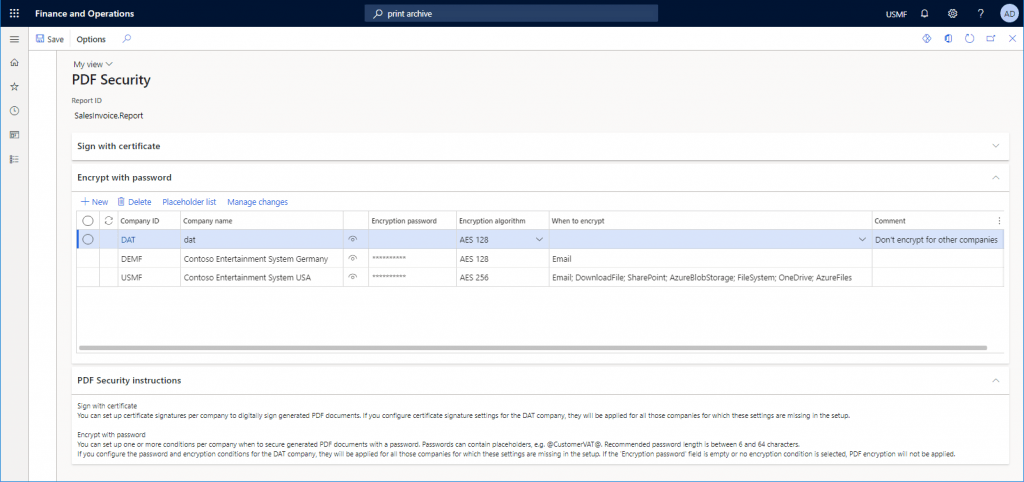Click the DAT company ID link
Screen dimensions: 1024x482
[129, 240]
